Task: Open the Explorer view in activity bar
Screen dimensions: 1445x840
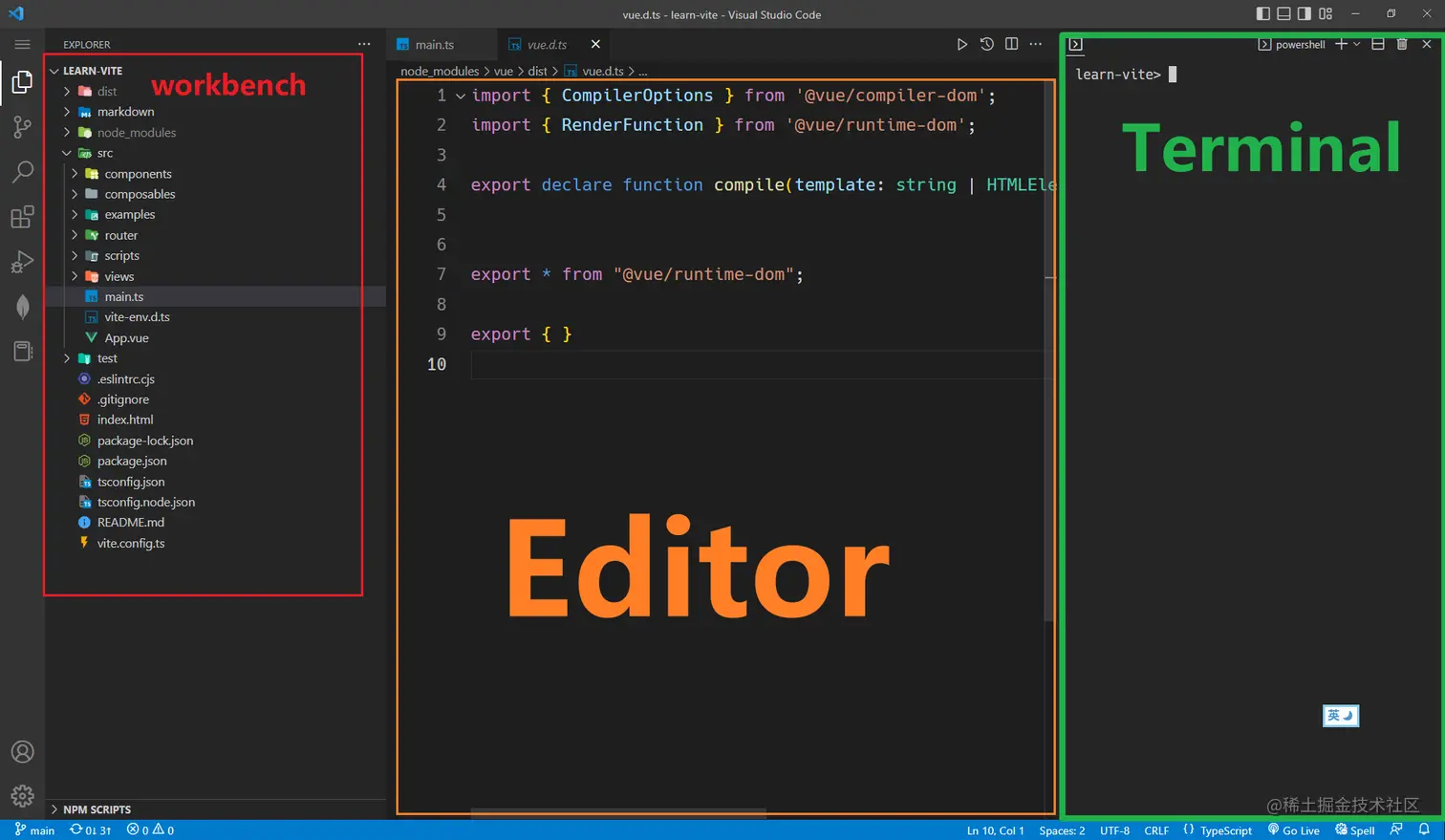Action: click(x=22, y=82)
